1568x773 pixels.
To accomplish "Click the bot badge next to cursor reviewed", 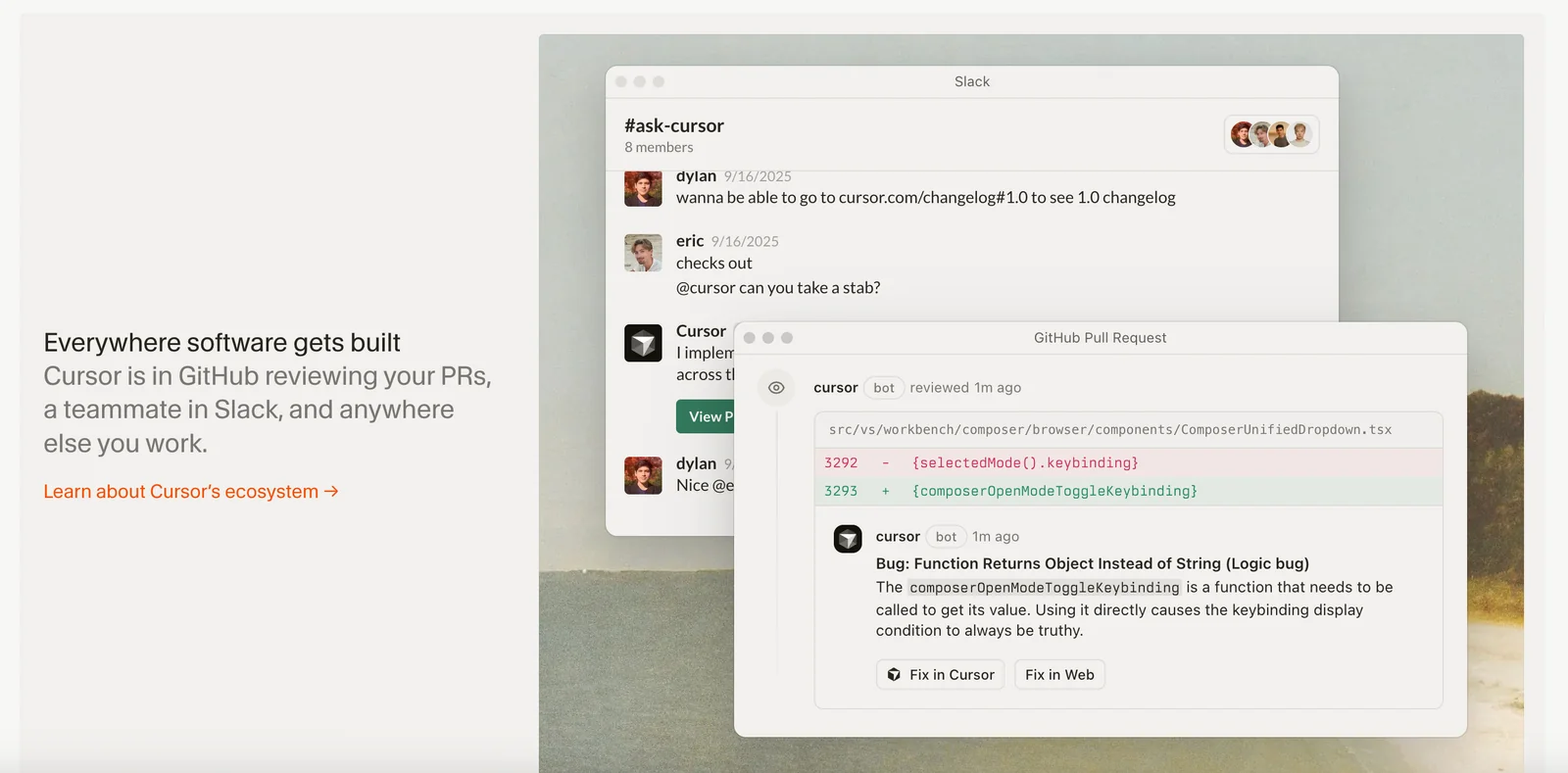I will pos(883,388).
